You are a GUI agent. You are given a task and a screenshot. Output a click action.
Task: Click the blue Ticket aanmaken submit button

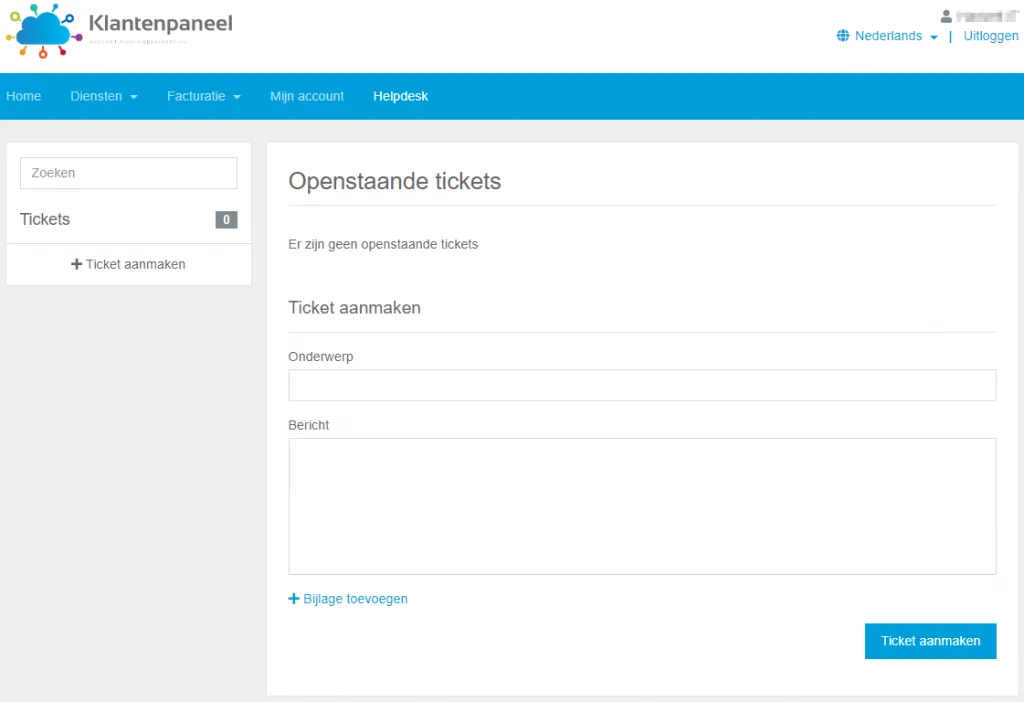pos(930,641)
